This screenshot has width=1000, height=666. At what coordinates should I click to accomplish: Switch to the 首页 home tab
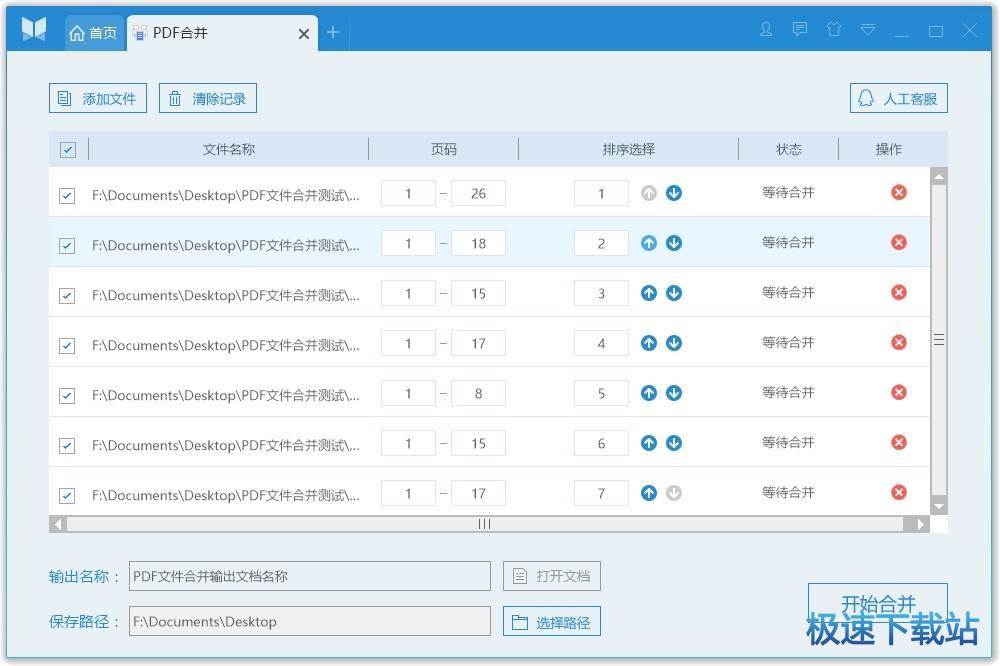pos(93,33)
